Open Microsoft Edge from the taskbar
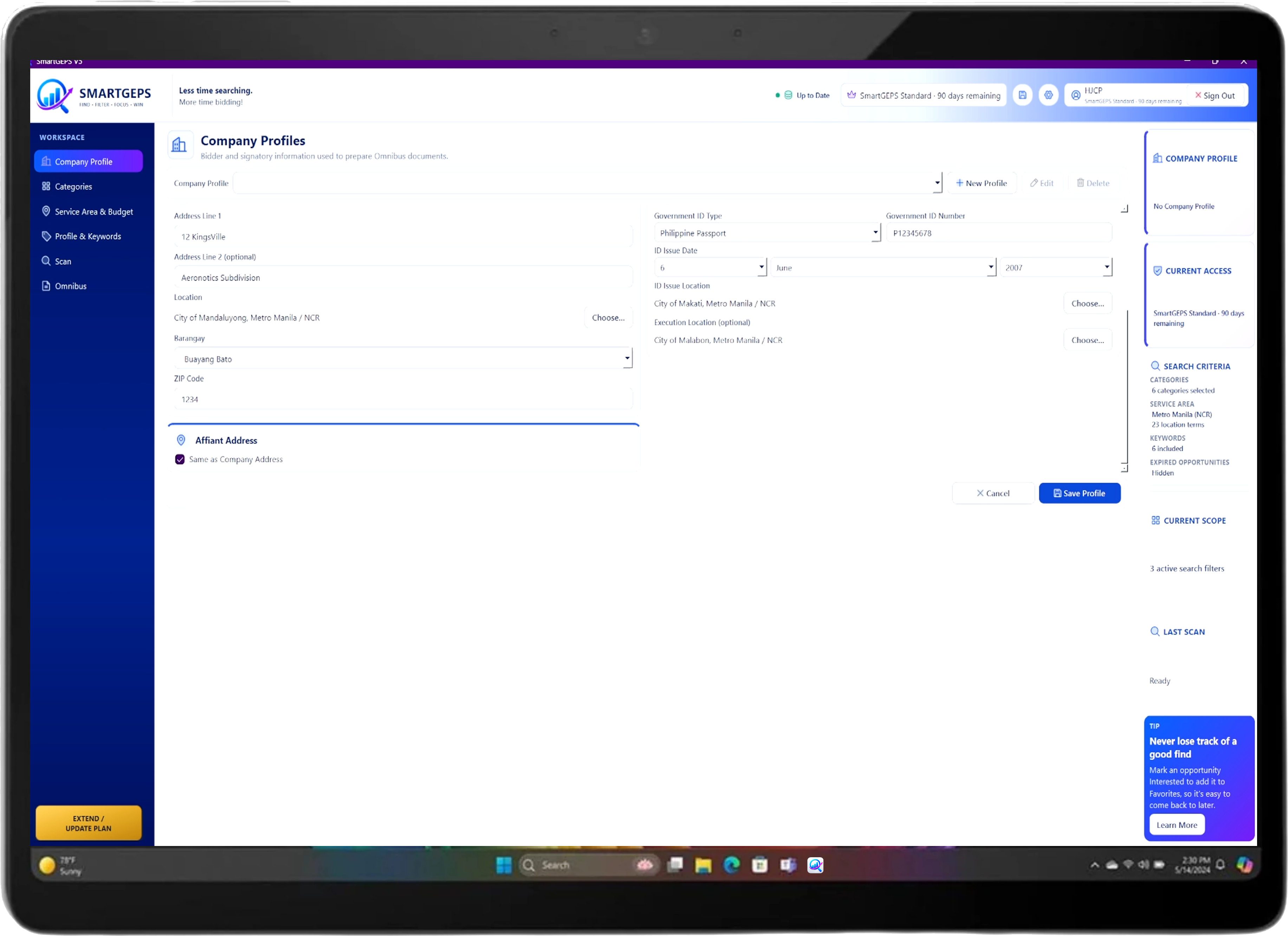1288x936 pixels. tap(731, 865)
